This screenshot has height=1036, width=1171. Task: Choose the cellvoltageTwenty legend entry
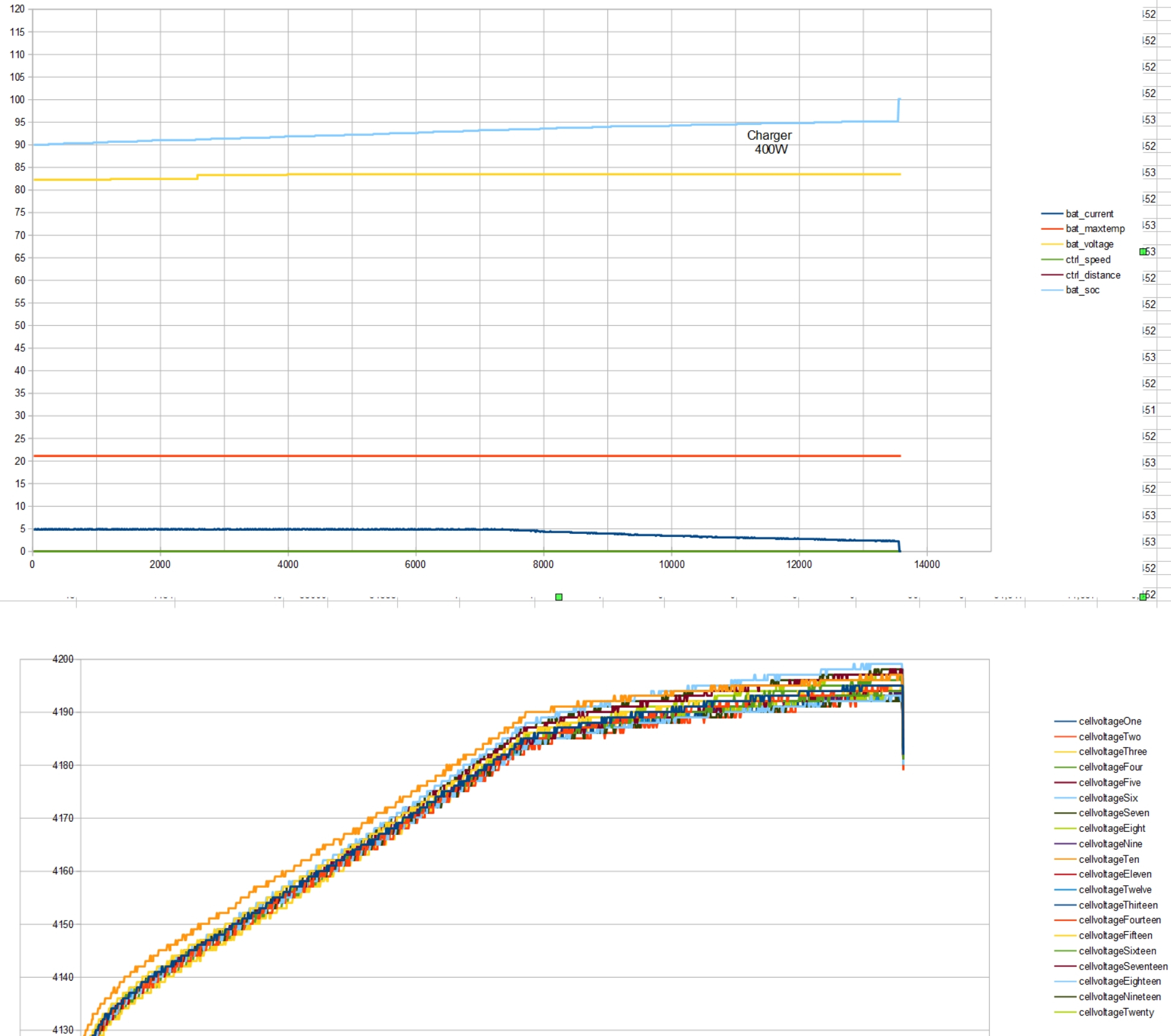[x=1116, y=1012]
